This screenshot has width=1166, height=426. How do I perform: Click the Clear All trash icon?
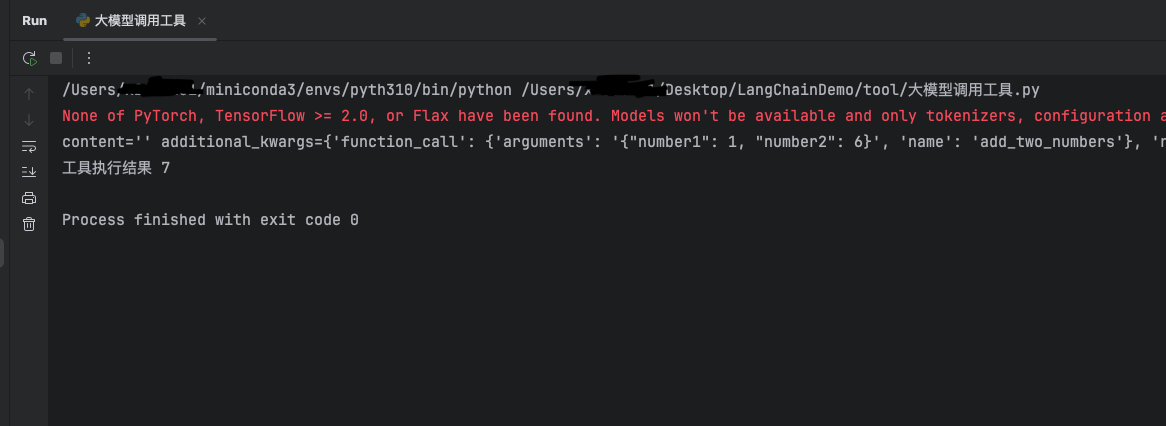pyautogui.click(x=29, y=224)
